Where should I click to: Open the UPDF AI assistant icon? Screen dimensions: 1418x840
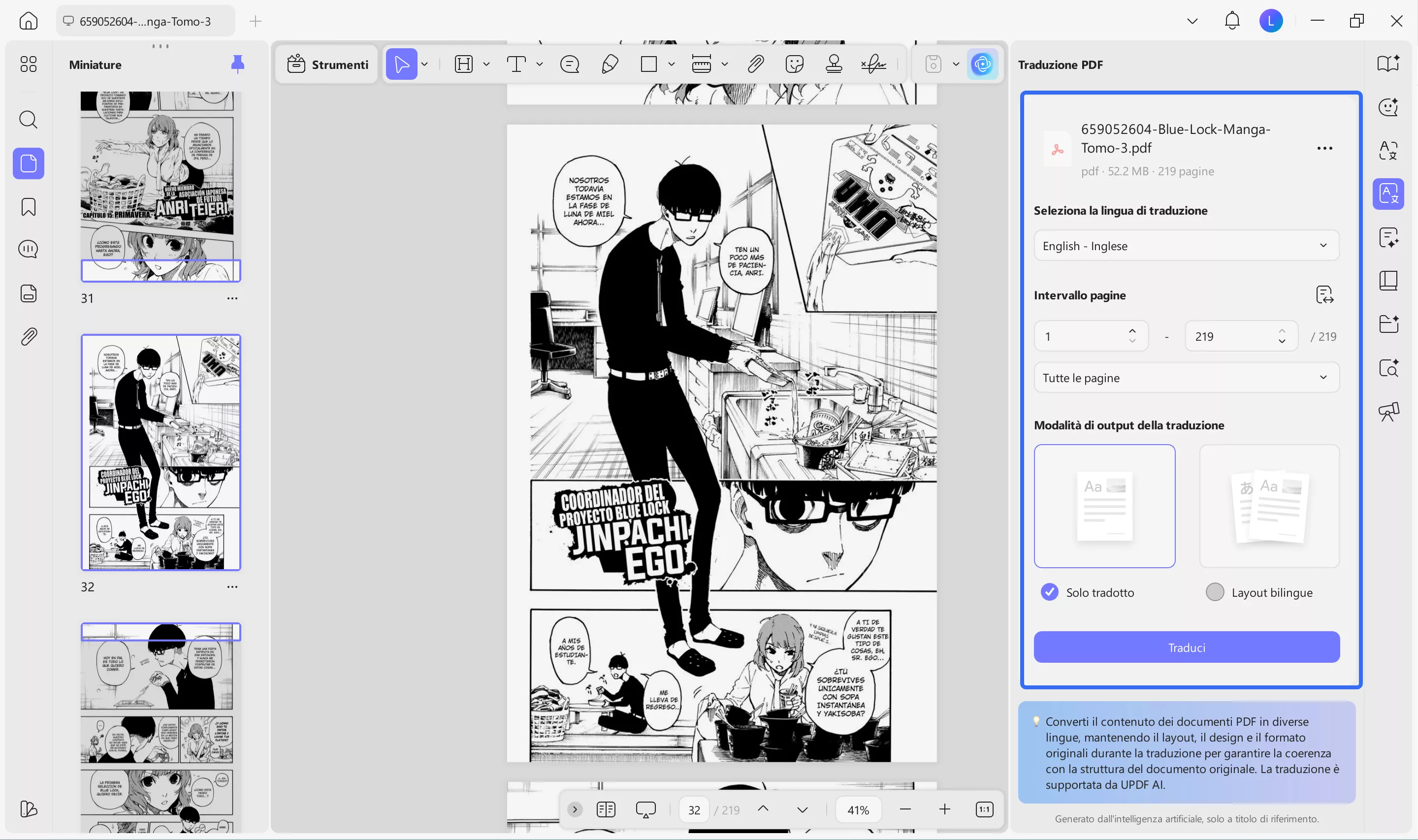pyautogui.click(x=983, y=64)
